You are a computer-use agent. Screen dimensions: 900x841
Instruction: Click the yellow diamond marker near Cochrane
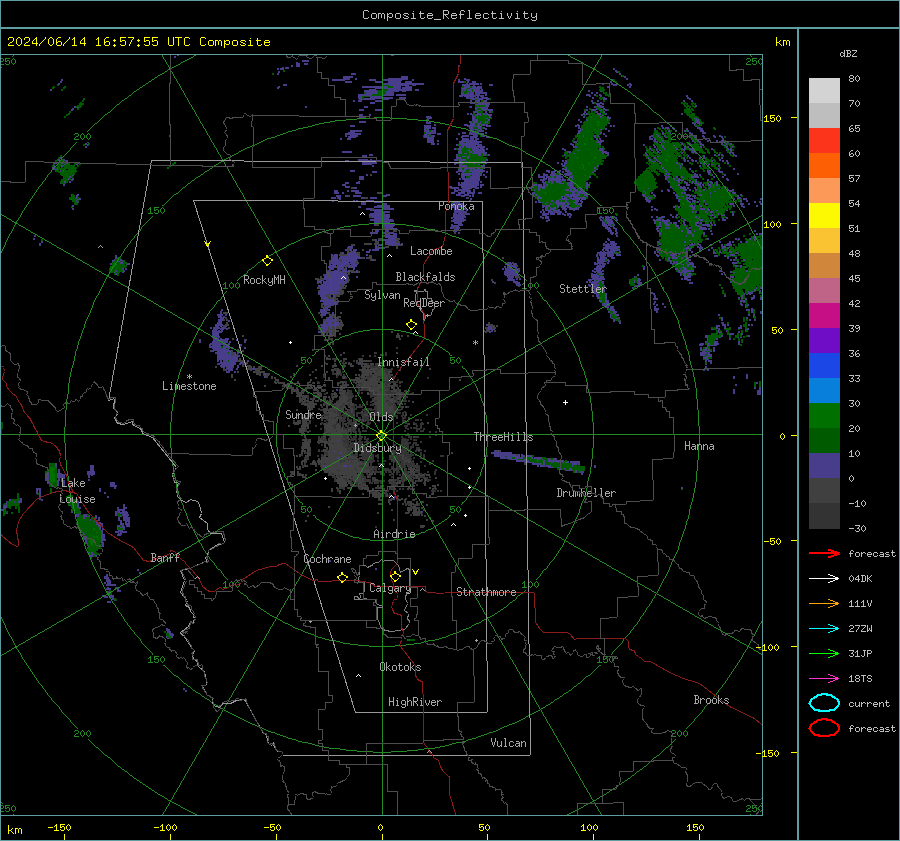click(342, 577)
